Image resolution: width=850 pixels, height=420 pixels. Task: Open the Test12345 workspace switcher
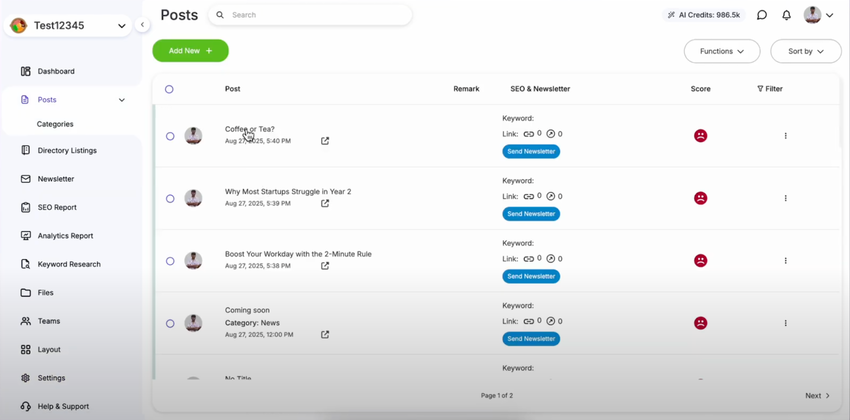(x=68, y=26)
